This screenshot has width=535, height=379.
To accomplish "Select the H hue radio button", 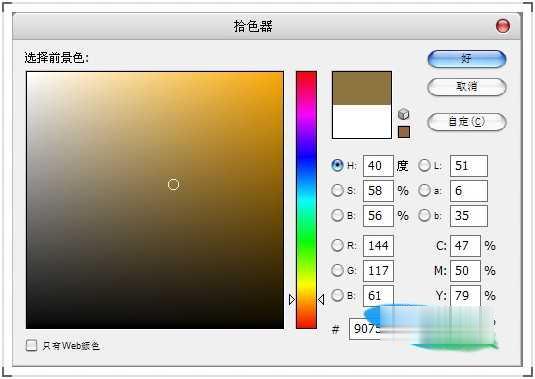I will [x=337, y=165].
